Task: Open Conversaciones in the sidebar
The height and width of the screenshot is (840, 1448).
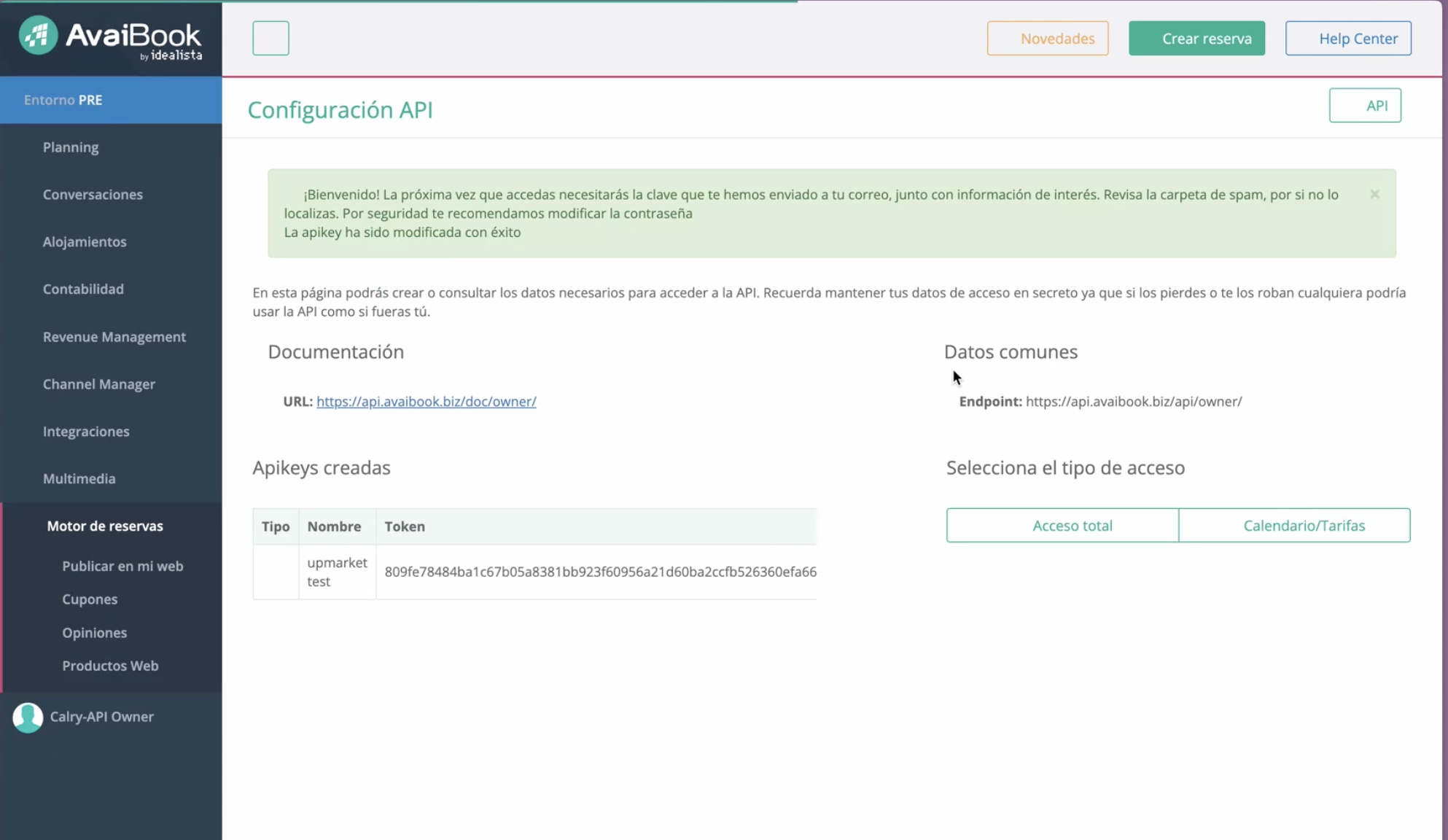Action: click(x=93, y=195)
